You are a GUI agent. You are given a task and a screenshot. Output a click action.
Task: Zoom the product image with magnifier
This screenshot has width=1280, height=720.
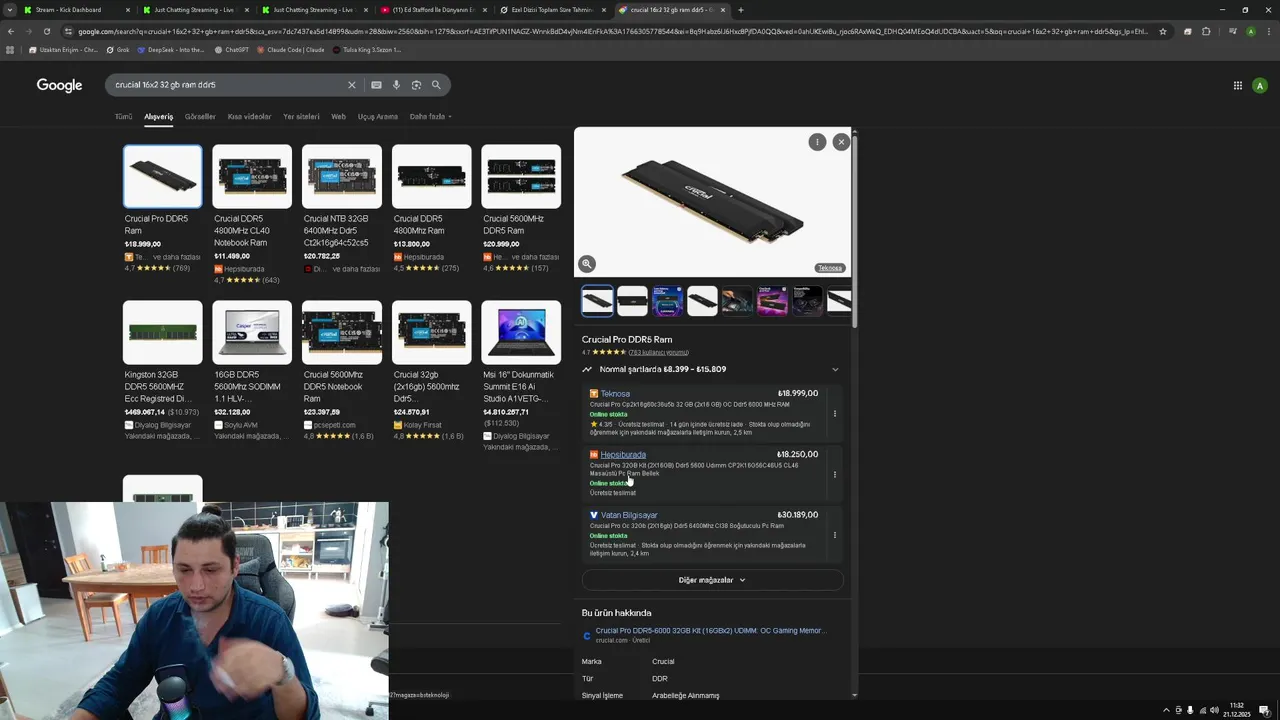(x=587, y=264)
